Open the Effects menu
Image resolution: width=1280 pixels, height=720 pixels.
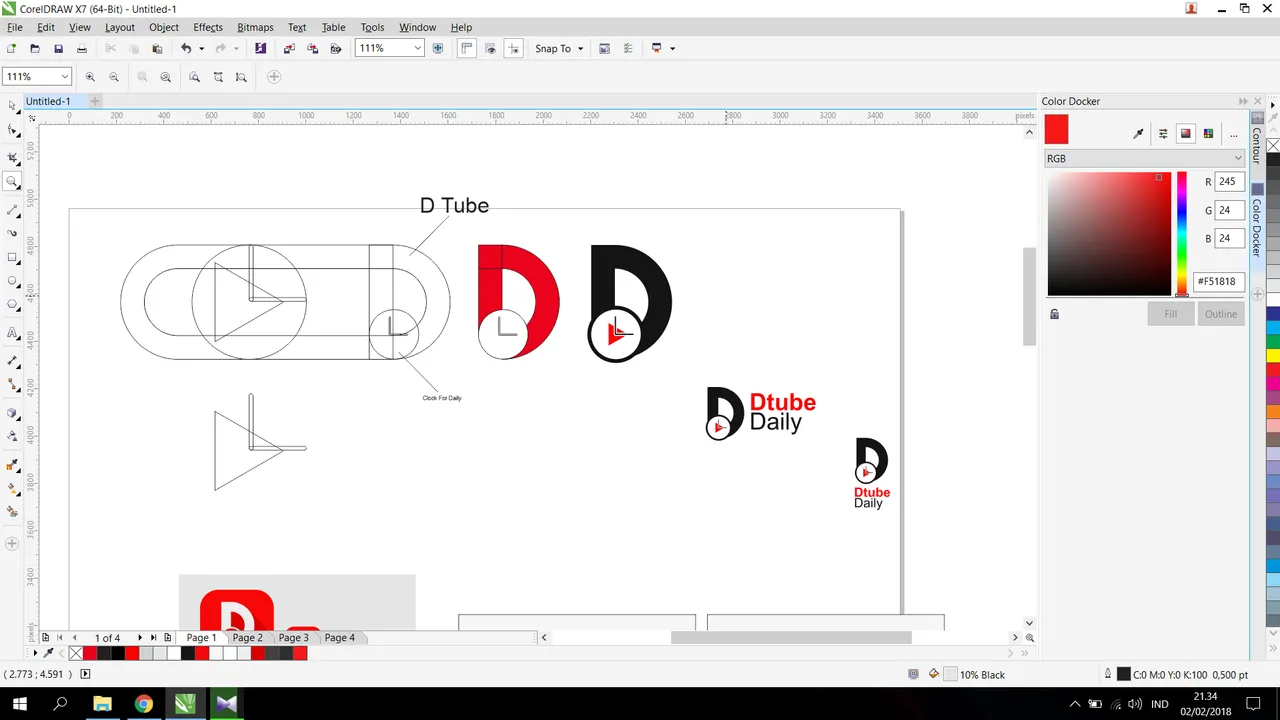click(x=208, y=27)
